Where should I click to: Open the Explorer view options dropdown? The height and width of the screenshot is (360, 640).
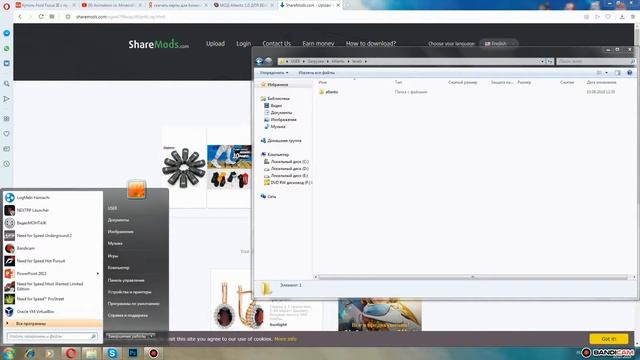[x=606, y=73]
